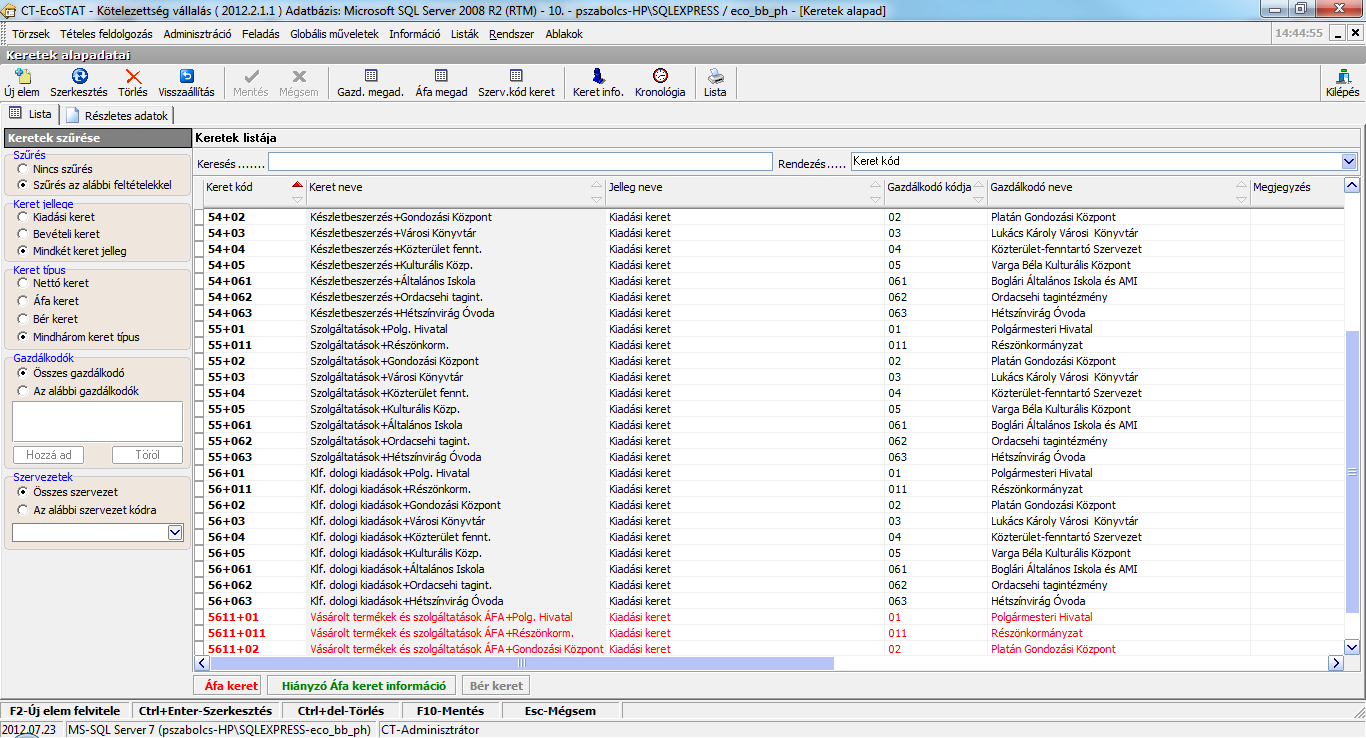Click vertical scrollbar down arrow

click(x=1352, y=647)
